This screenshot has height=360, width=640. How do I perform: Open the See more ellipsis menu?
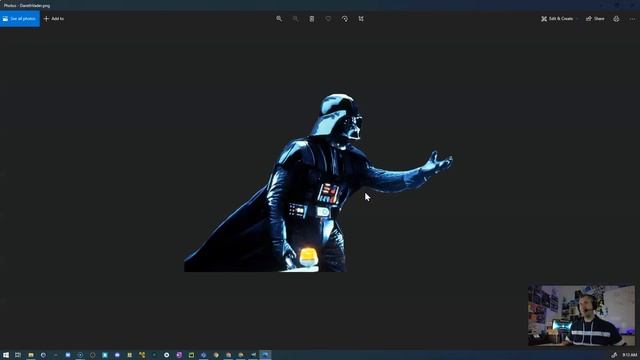(632, 19)
